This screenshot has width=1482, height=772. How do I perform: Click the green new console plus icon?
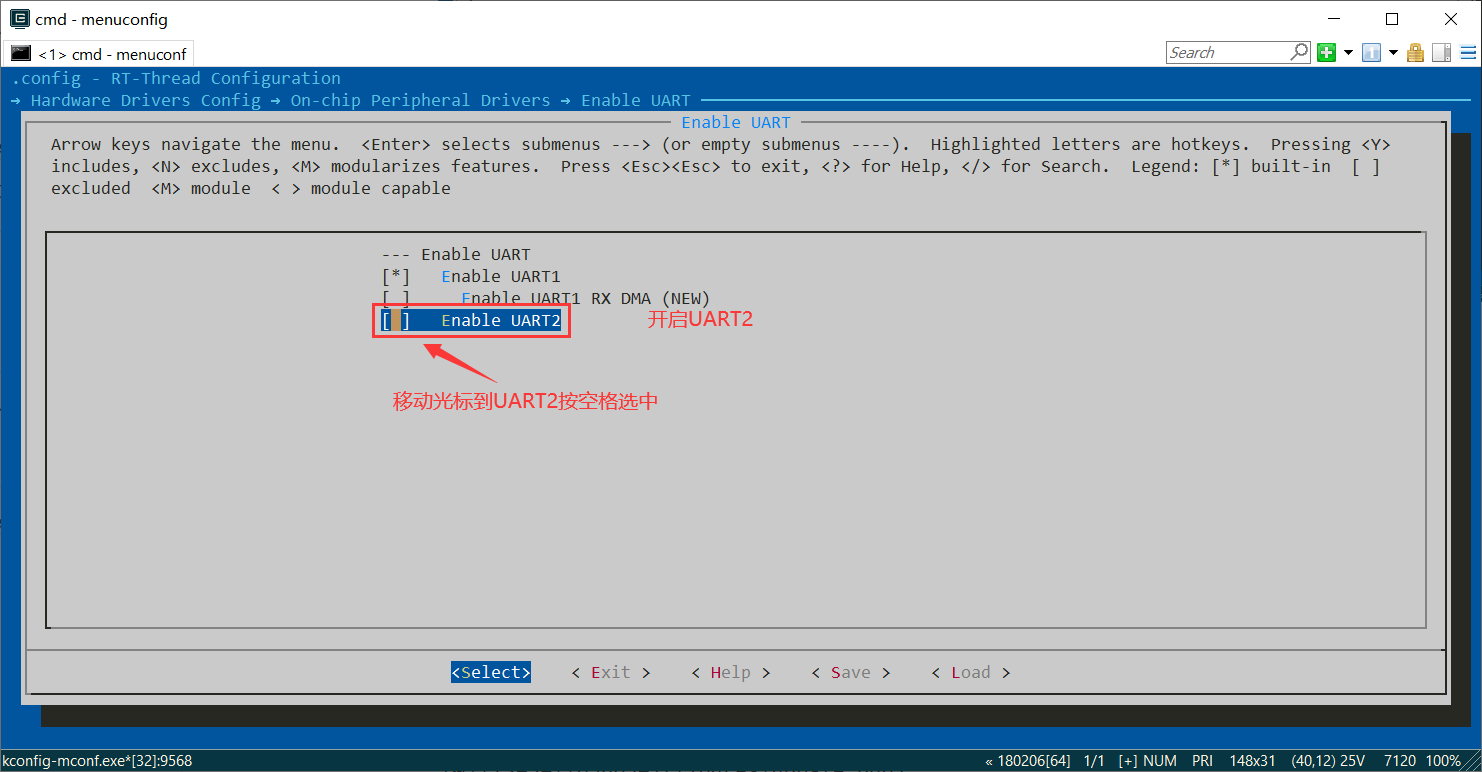pyautogui.click(x=1326, y=53)
